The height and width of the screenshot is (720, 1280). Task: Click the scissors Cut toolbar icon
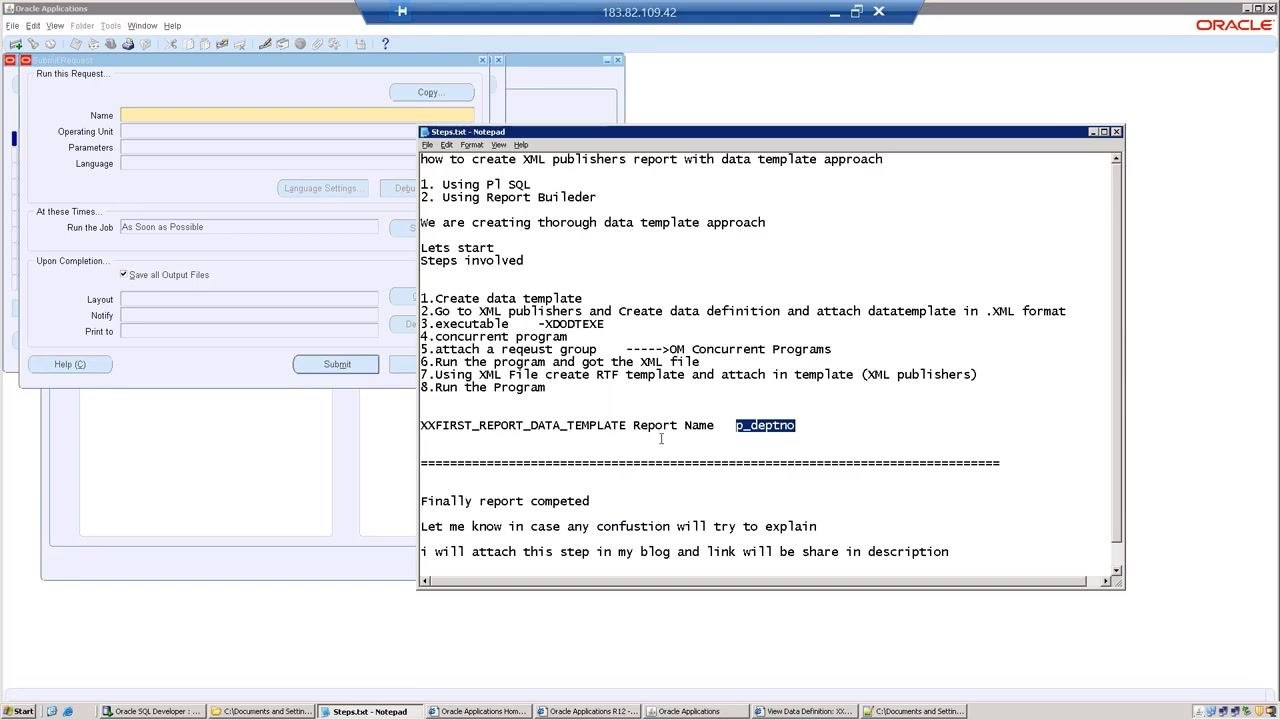172,44
